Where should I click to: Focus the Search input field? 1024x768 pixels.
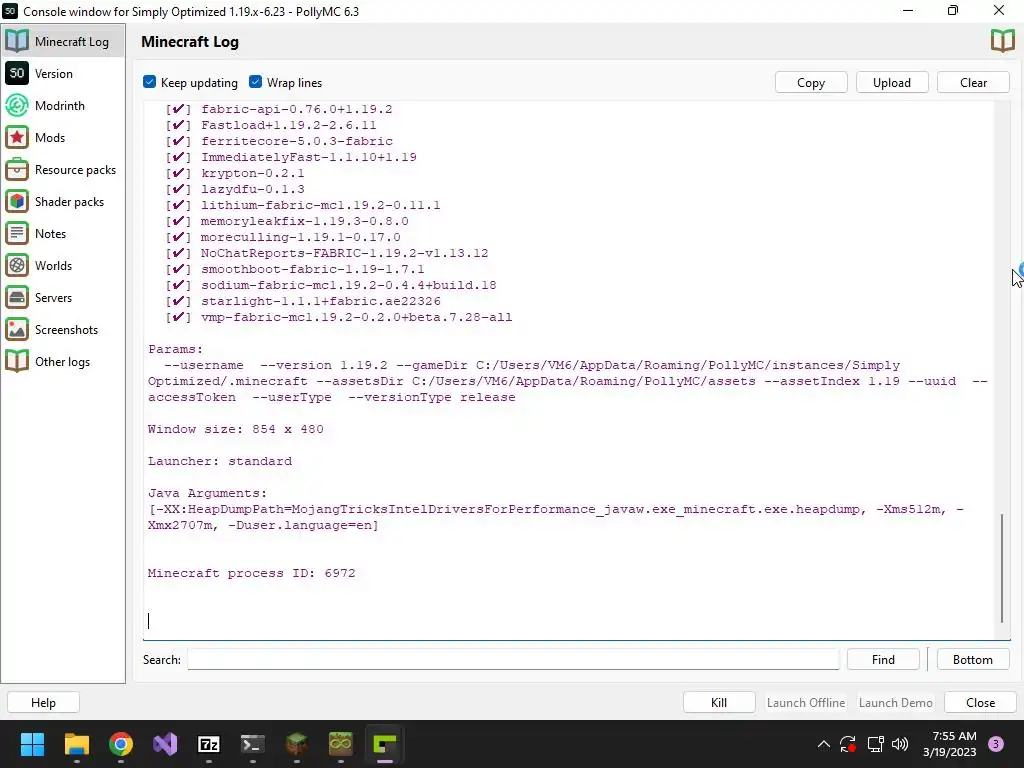click(x=513, y=660)
